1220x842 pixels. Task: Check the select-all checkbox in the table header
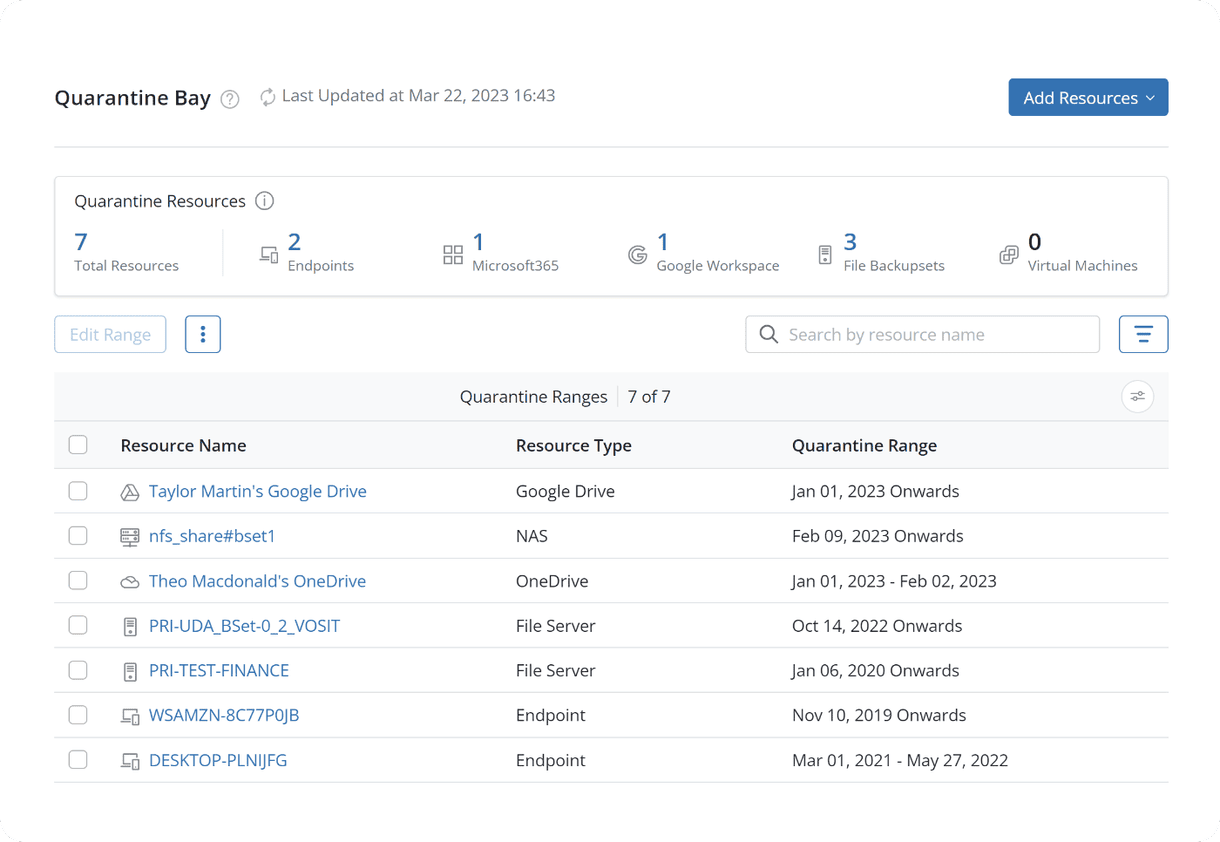point(78,444)
